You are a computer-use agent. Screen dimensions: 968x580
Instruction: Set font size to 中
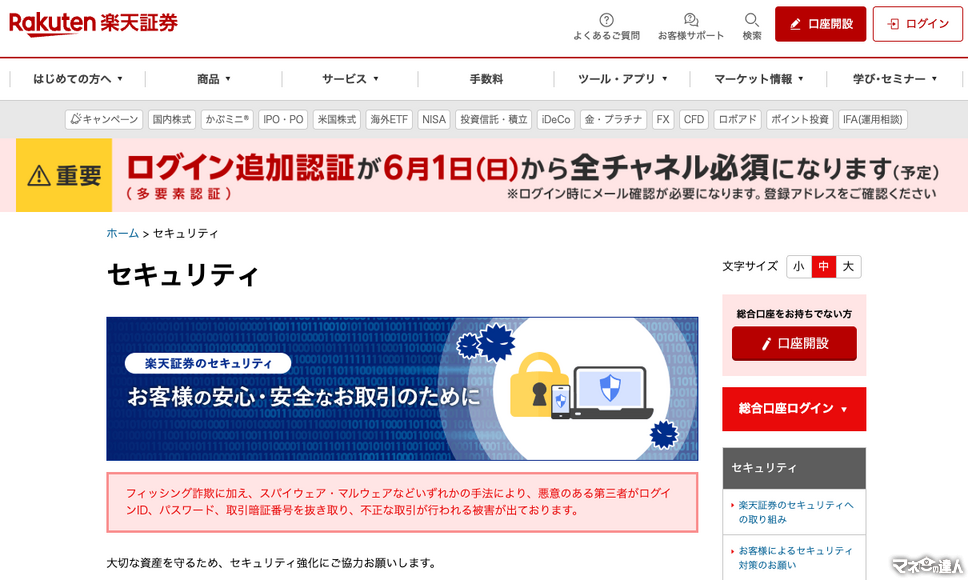tap(824, 267)
